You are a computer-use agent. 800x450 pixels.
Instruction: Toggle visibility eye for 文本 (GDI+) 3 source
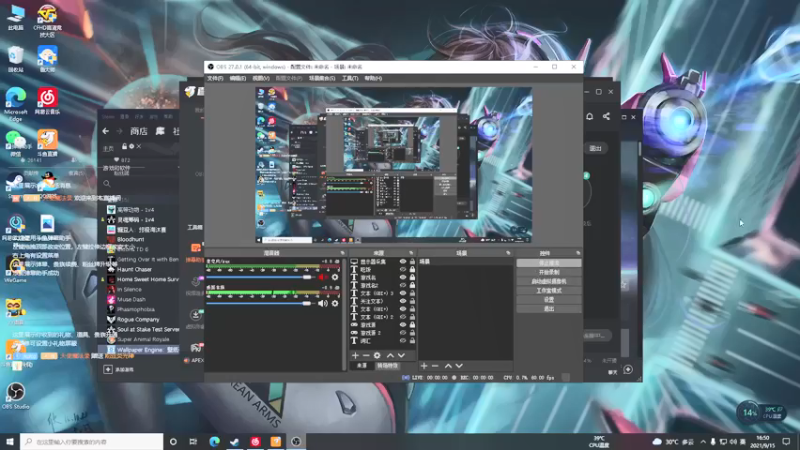403,293
